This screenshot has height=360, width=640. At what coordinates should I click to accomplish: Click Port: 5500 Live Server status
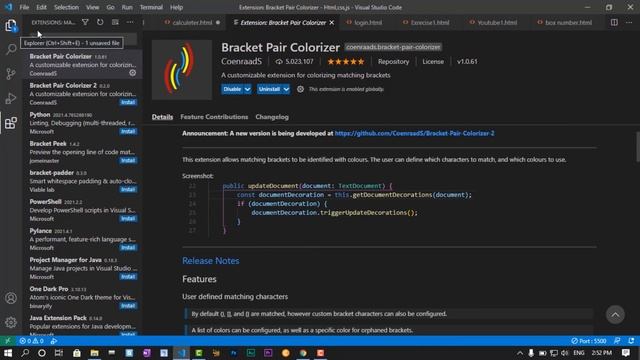tap(589, 341)
